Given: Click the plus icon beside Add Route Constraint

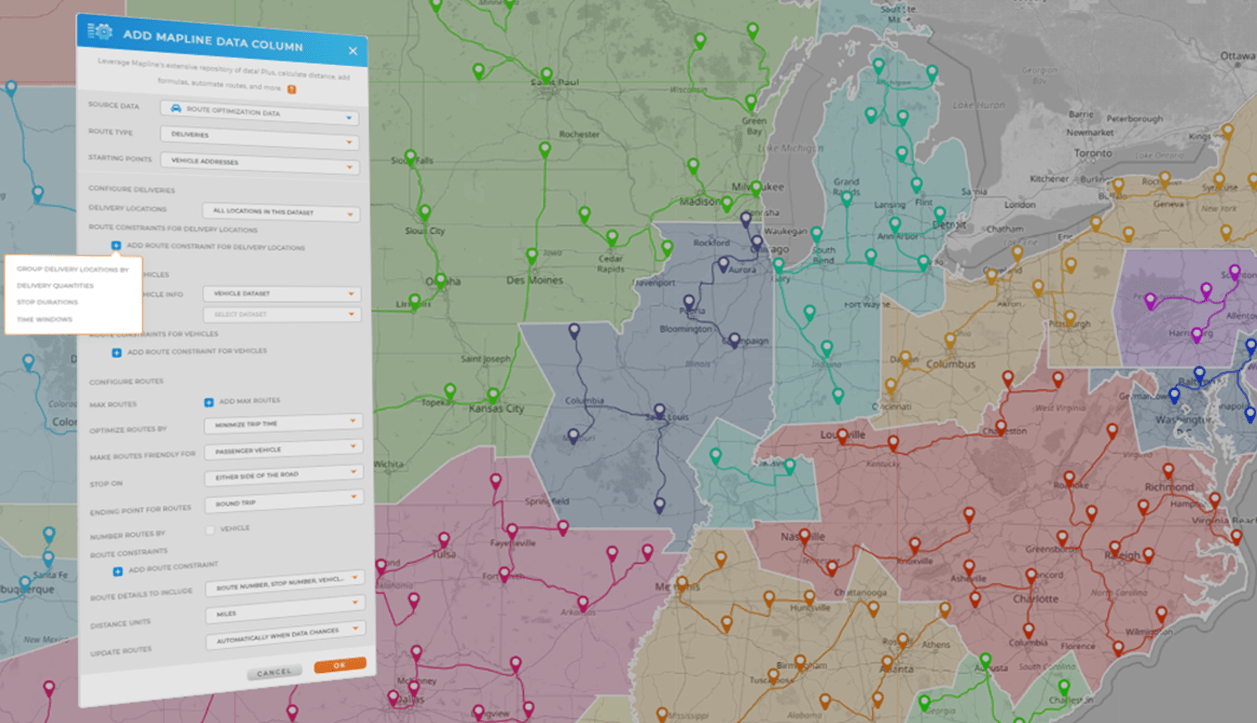Looking at the screenshot, I should point(117,570).
